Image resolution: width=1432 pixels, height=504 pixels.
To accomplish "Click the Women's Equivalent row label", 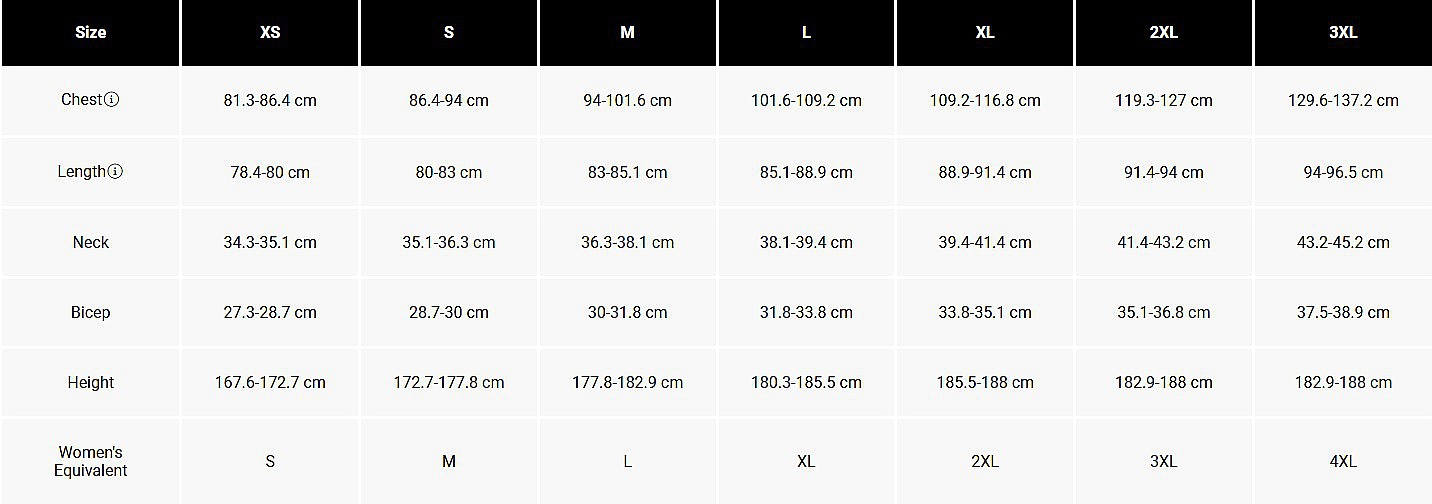I will [90, 461].
